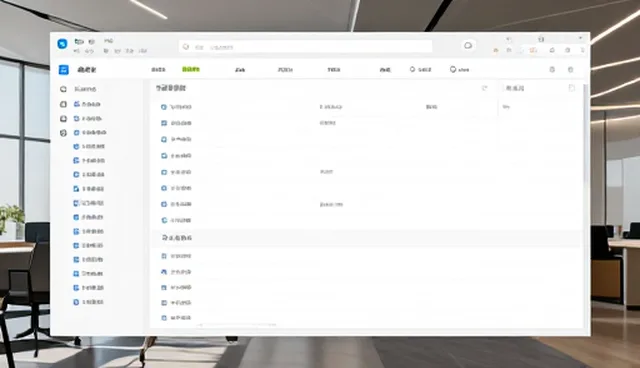Select the first radio option in the tab row
This screenshot has height=368, width=640.
[x=412, y=69]
